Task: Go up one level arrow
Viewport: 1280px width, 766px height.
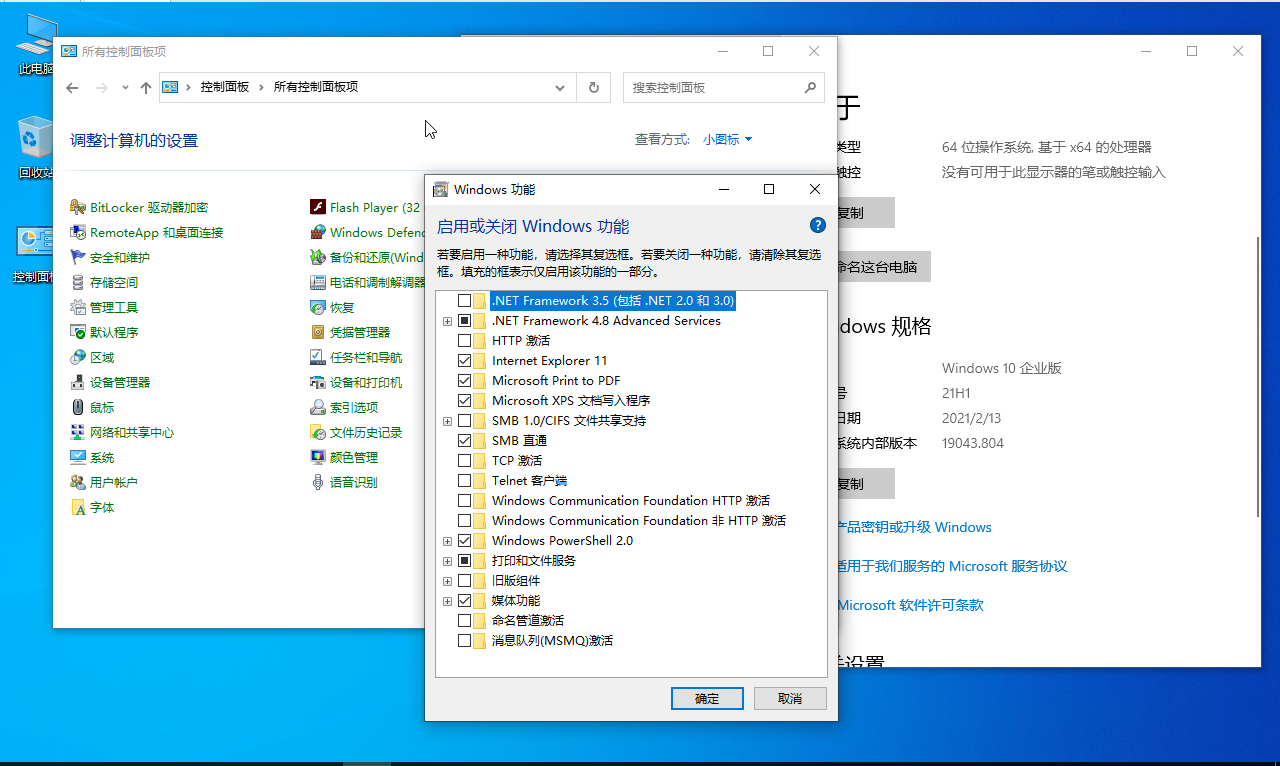Action: (x=146, y=88)
